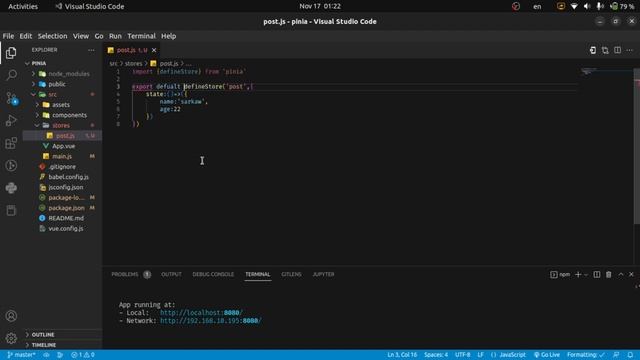Open notifications bell in status bar
Viewport: 640px width, 360px height.
pyautogui.click(x=630, y=355)
